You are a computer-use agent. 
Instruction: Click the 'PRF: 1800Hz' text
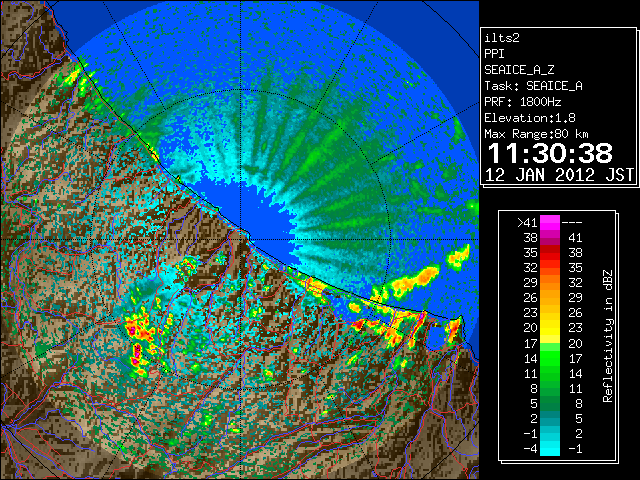[522, 102]
